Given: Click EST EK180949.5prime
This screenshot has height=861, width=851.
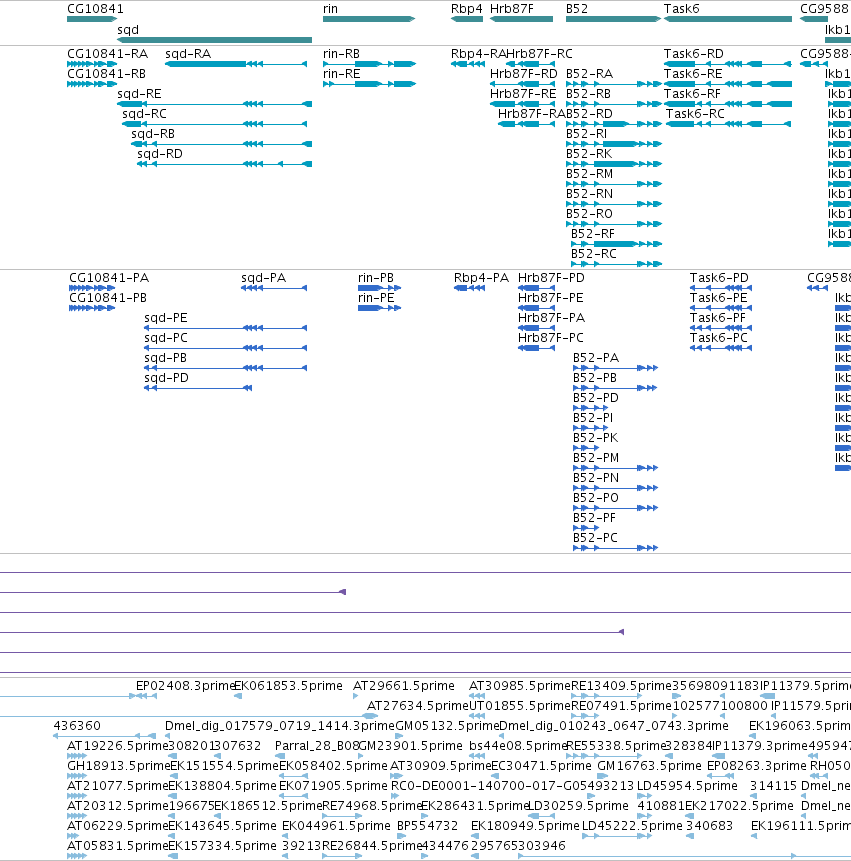Looking at the screenshot, I should pyautogui.click(x=525, y=826).
